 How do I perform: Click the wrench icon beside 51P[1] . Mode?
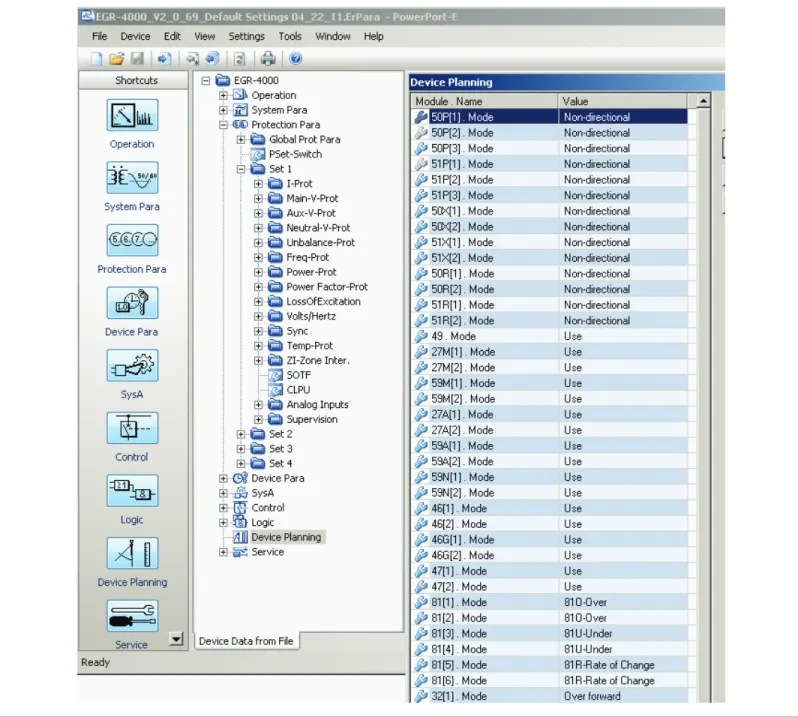point(421,164)
